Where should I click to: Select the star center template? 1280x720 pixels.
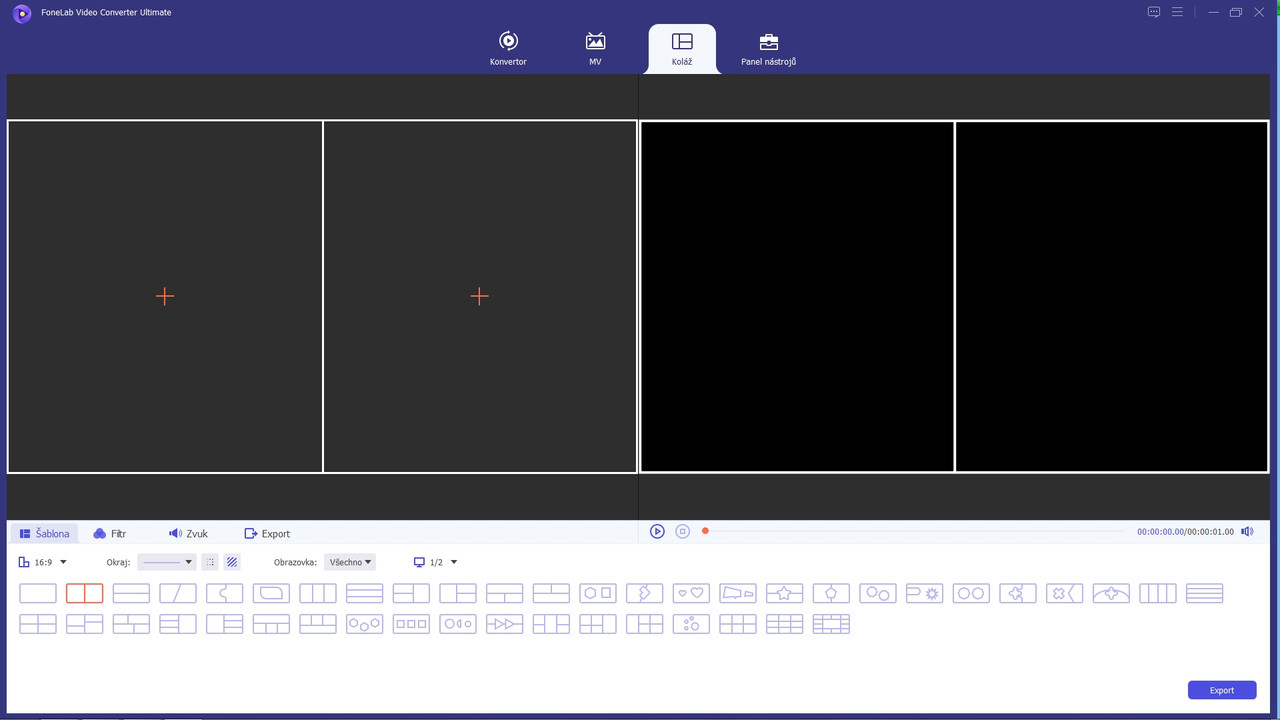point(785,593)
